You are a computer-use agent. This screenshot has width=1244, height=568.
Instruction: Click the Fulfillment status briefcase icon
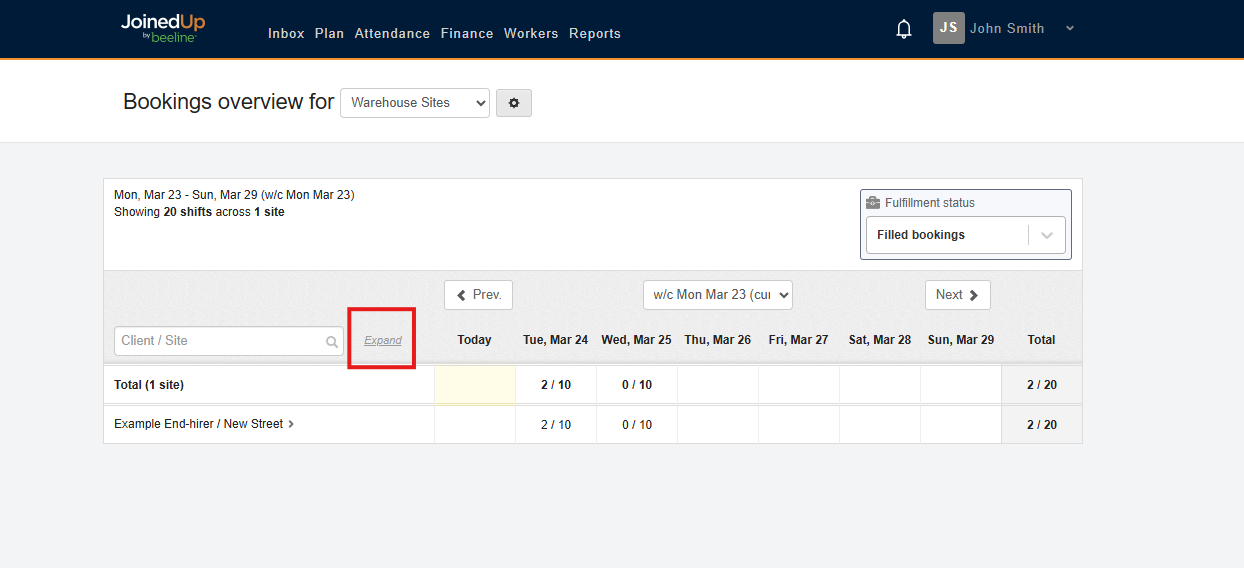873,203
